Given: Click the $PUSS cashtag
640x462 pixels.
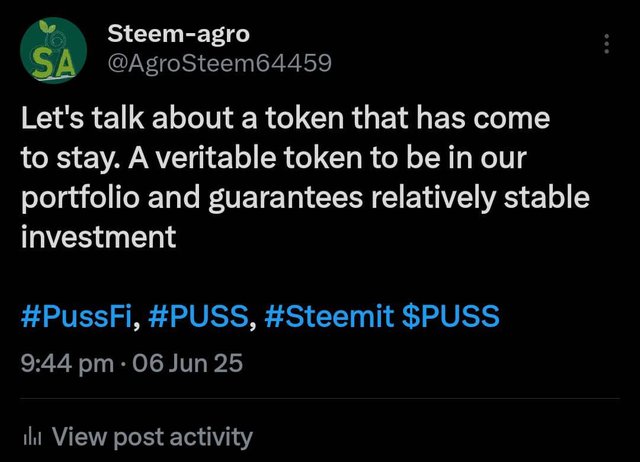Looking at the screenshot, I should [451, 316].
